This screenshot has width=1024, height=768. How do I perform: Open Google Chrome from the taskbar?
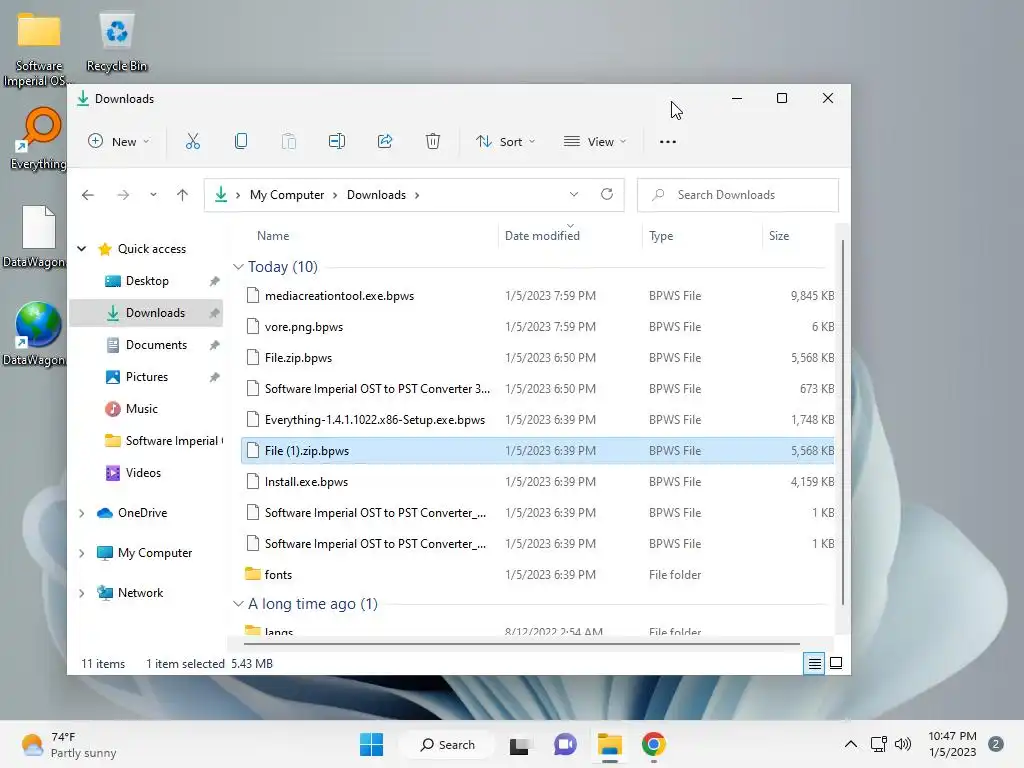(654, 744)
